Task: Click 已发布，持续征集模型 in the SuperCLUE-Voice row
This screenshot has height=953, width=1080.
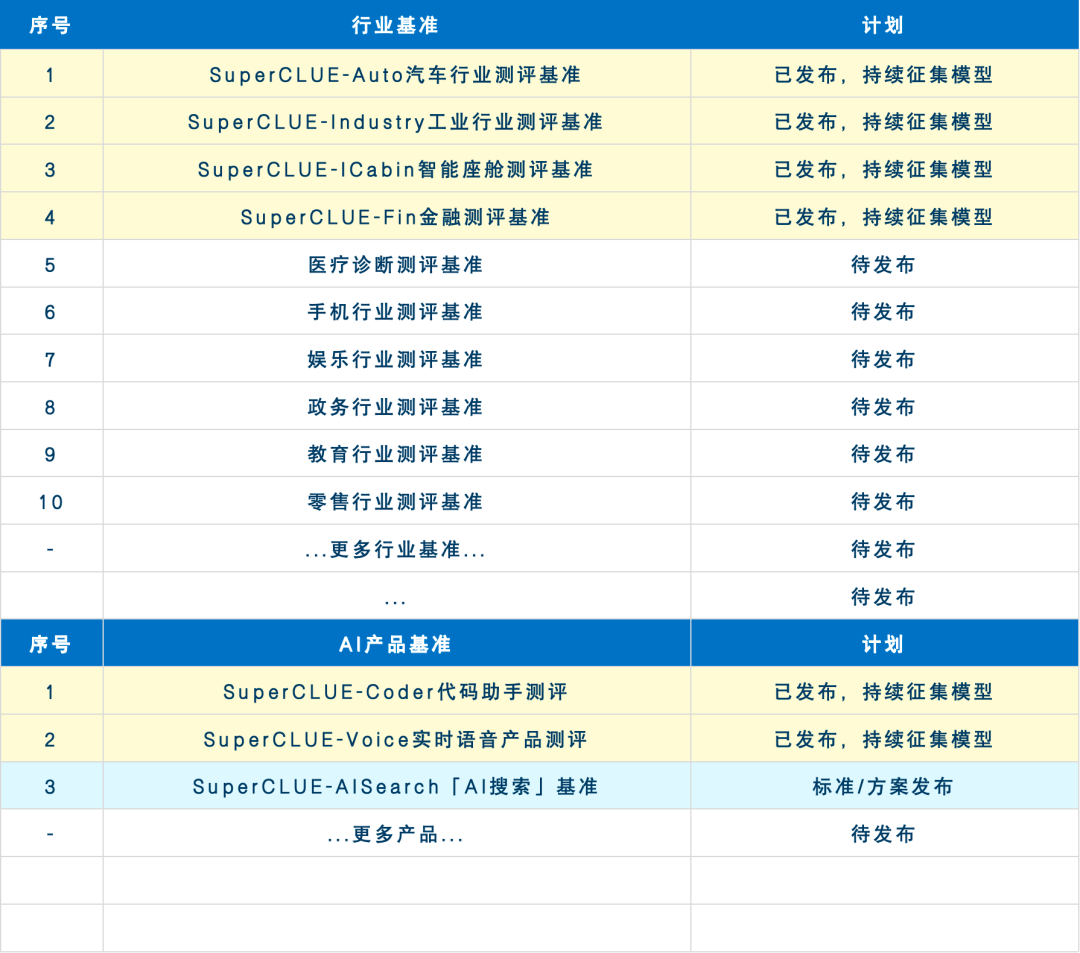Action: tap(883, 739)
